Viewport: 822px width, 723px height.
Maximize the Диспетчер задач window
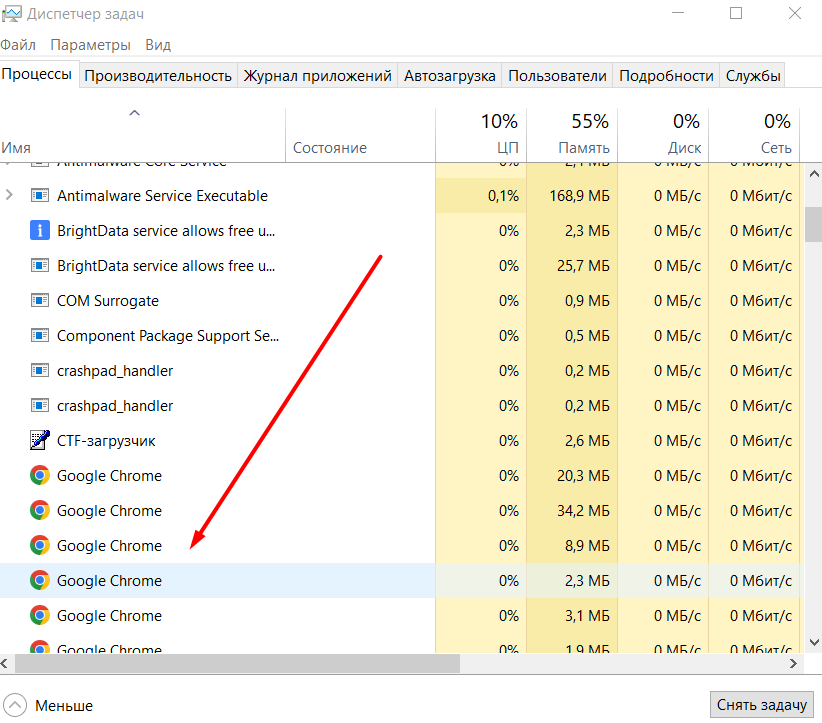[x=736, y=13]
